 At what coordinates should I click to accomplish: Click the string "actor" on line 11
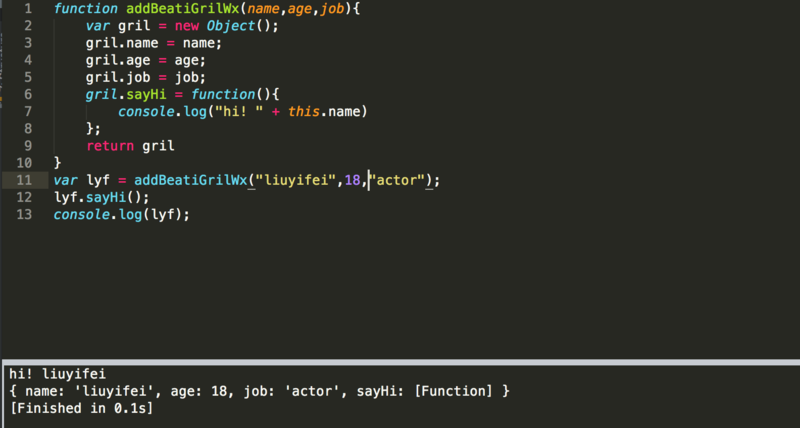pos(397,180)
